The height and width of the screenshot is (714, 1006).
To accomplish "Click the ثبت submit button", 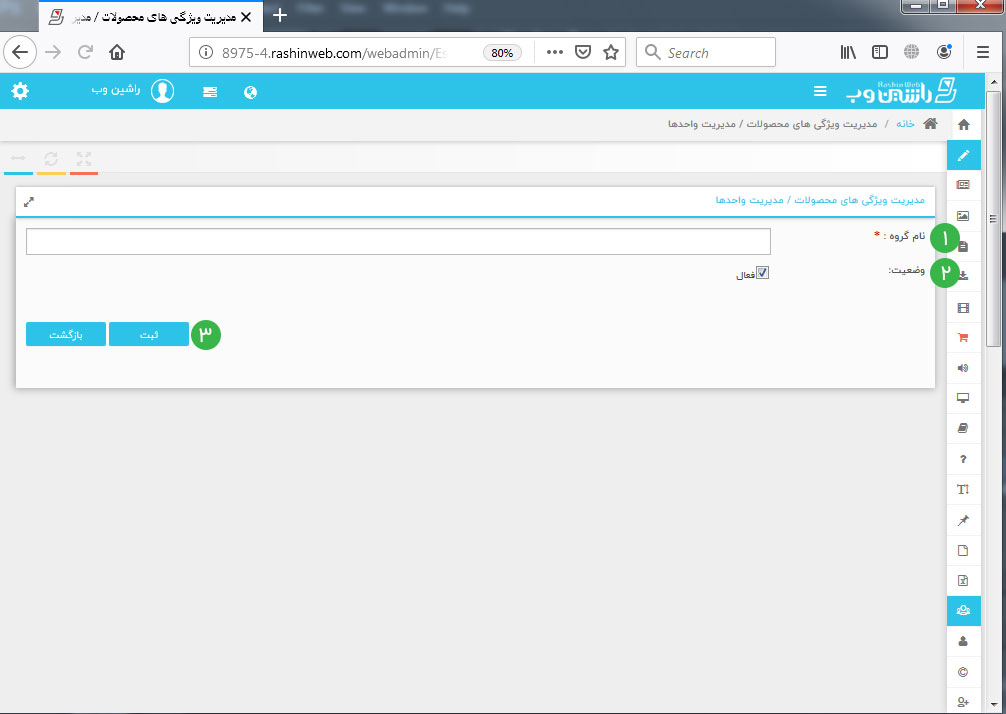I will (x=149, y=334).
